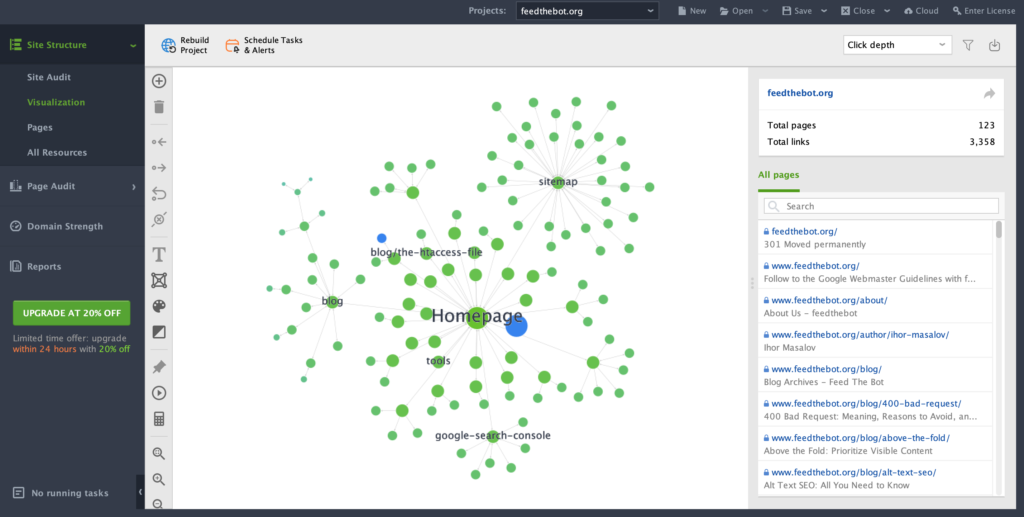Expand the Page Audit section
The image size is (1024, 517).
tap(134, 187)
